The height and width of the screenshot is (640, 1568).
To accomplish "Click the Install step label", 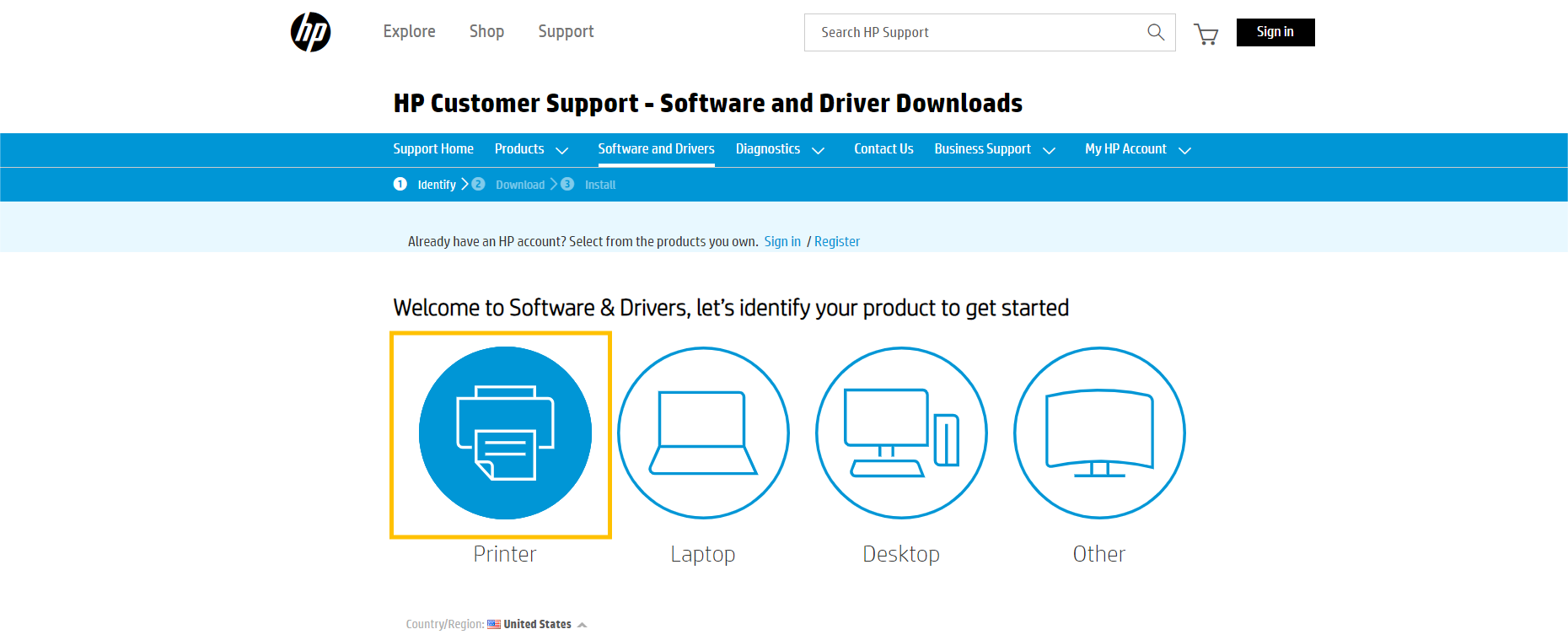I will (600, 185).
